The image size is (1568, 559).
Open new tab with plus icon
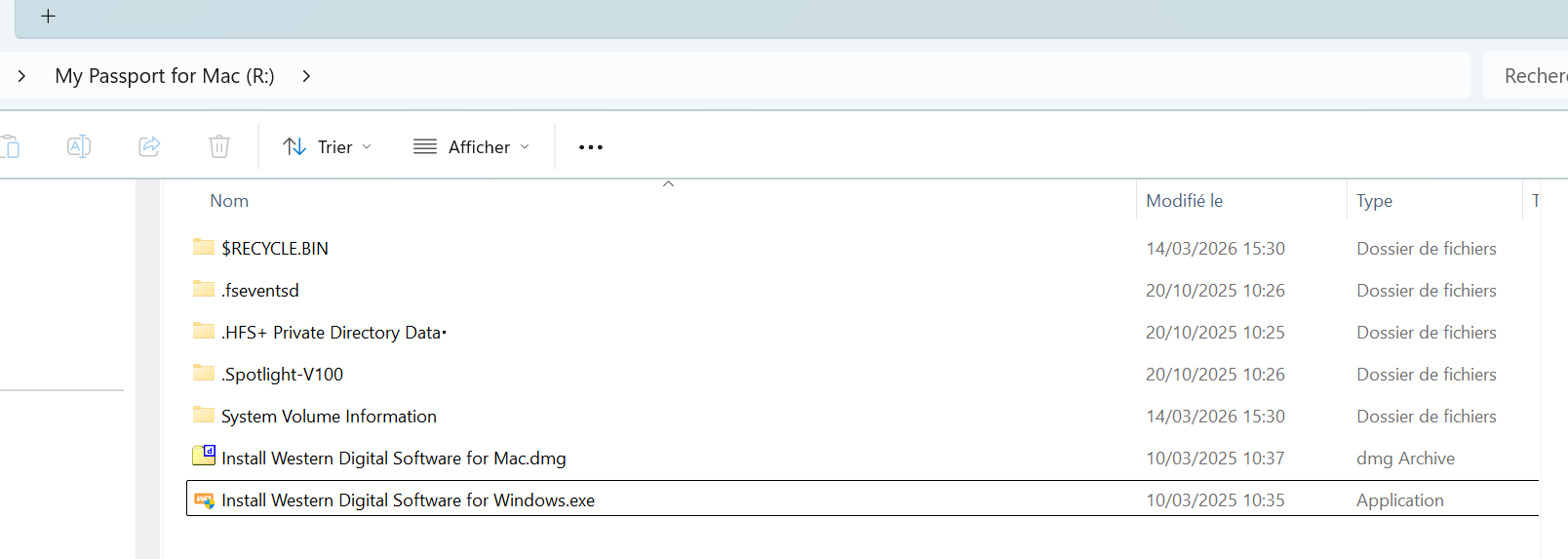coord(48,17)
